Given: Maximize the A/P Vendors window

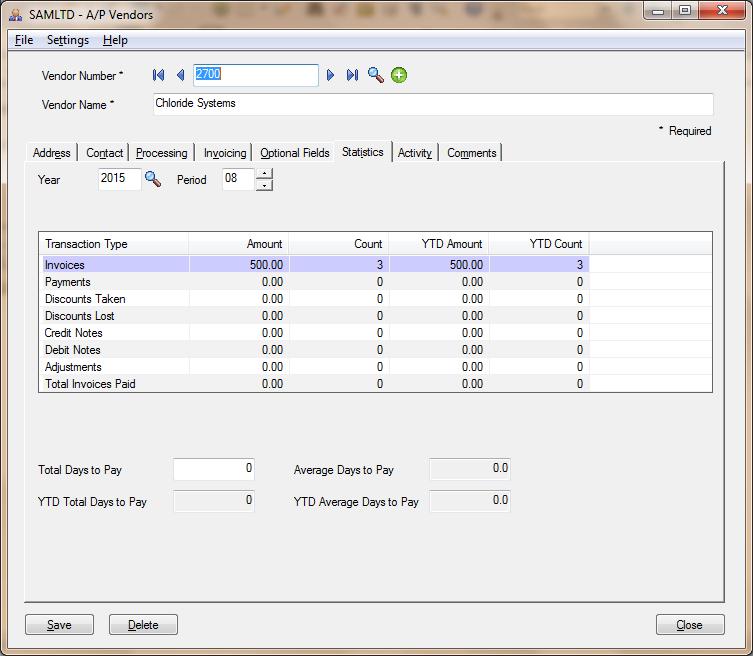Looking at the screenshot, I should pyautogui.click(x=685, y=11).
